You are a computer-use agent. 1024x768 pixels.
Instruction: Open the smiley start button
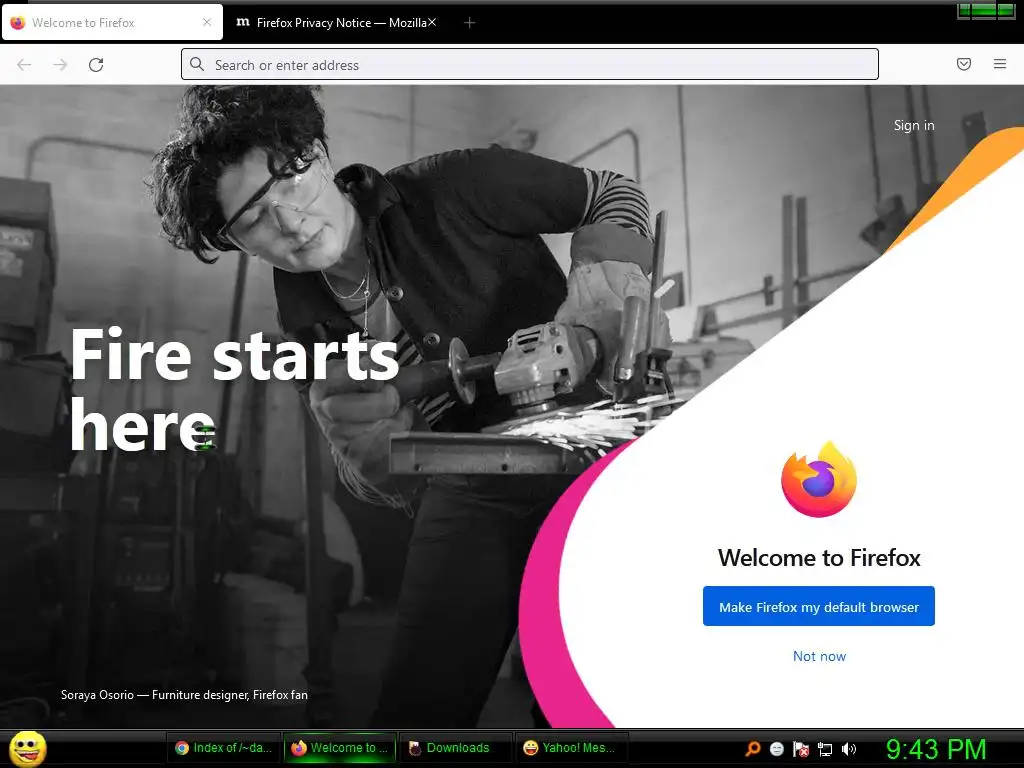click(28, 748)
